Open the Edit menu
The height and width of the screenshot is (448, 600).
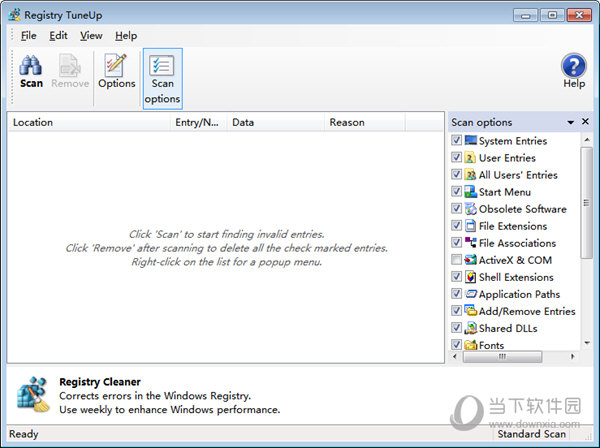tap(58, 36)
